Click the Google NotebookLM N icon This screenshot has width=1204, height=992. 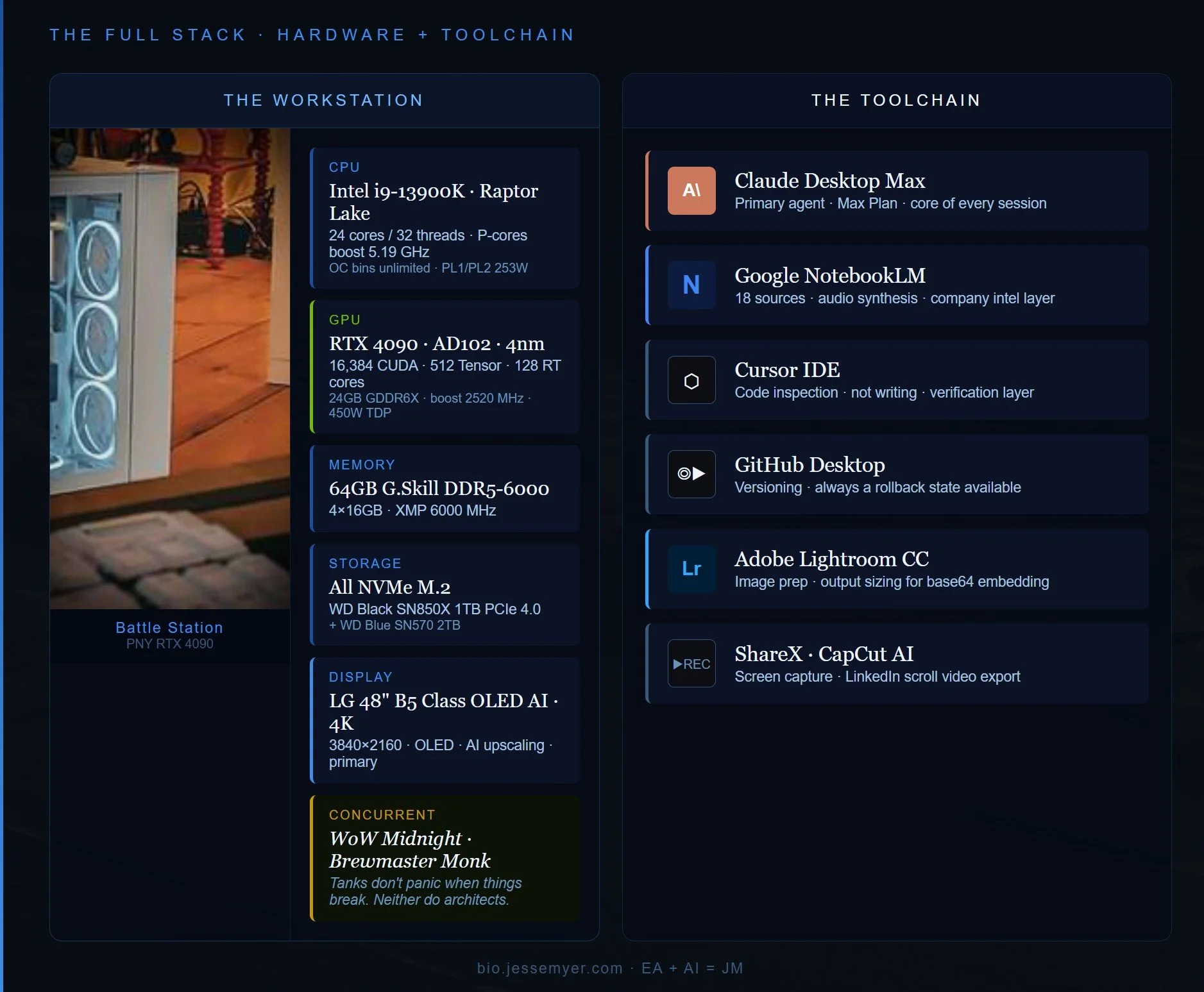[691, 285]
